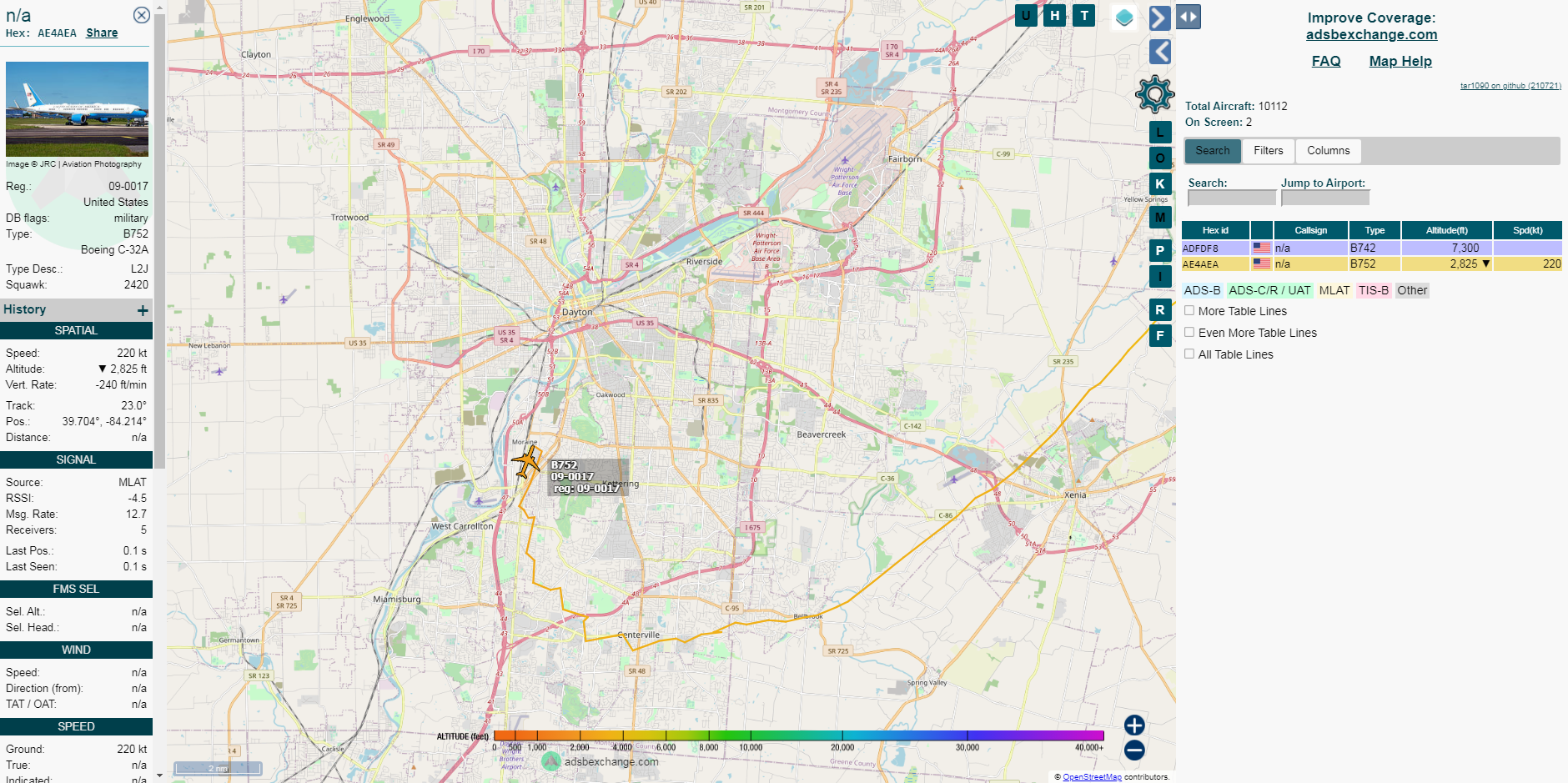Toggle ADS-C/R / UAT source filter
This screenshot has width=1568, height=783.
point(1269,290)
